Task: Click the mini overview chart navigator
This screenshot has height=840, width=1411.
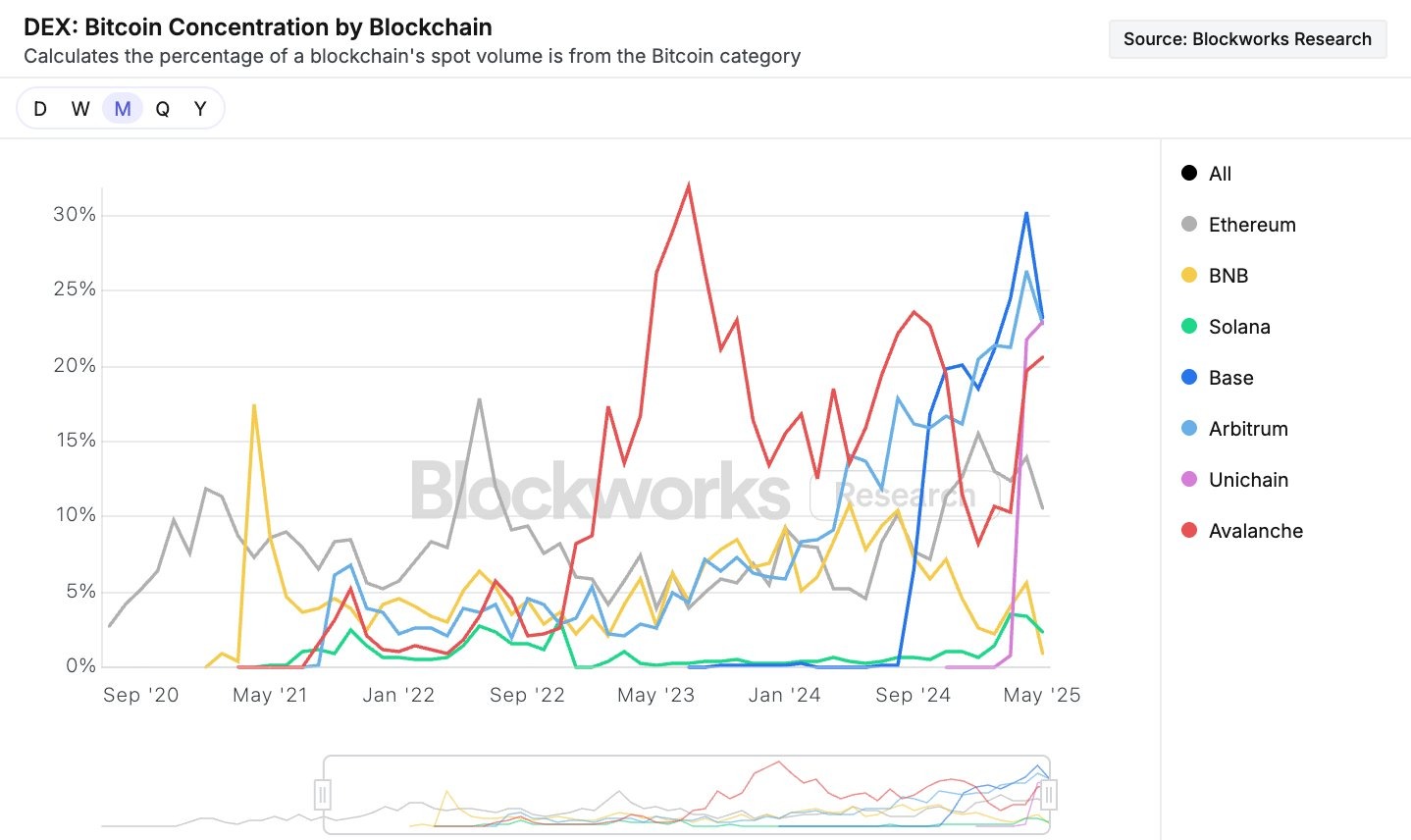Action: (686, 794)
